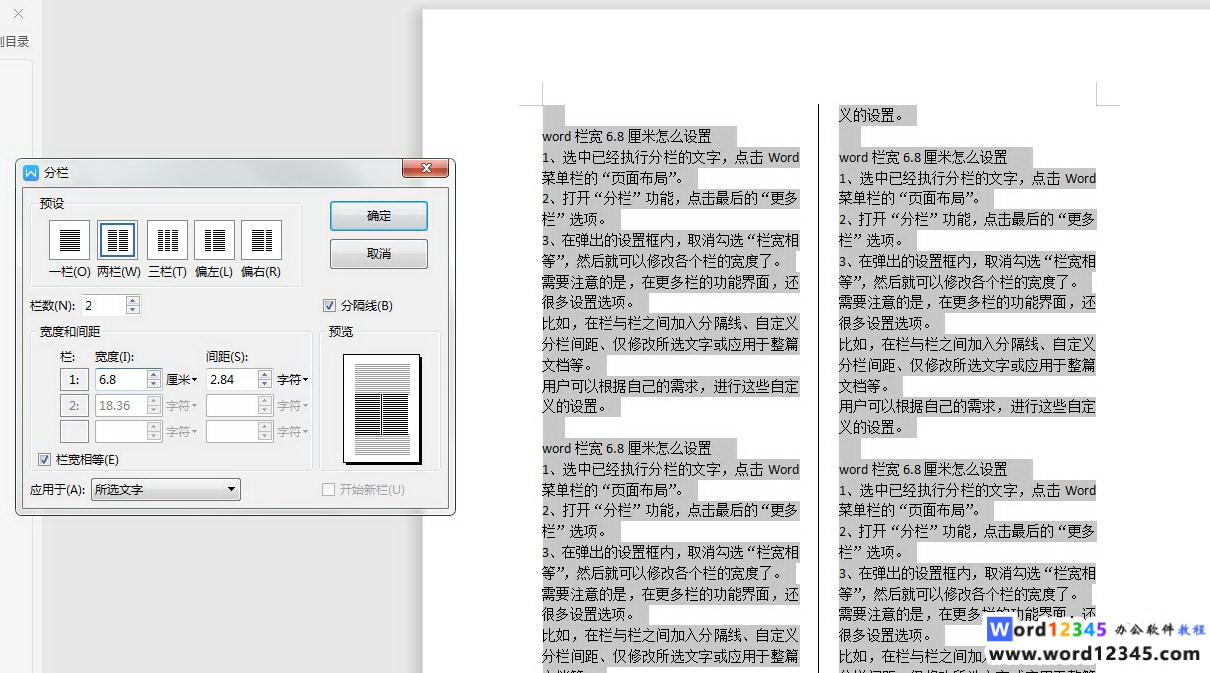This screenshot has height=673, width=1210.
Task: Increase column 1 width with the up arrow
Action: tap(154, 375)
